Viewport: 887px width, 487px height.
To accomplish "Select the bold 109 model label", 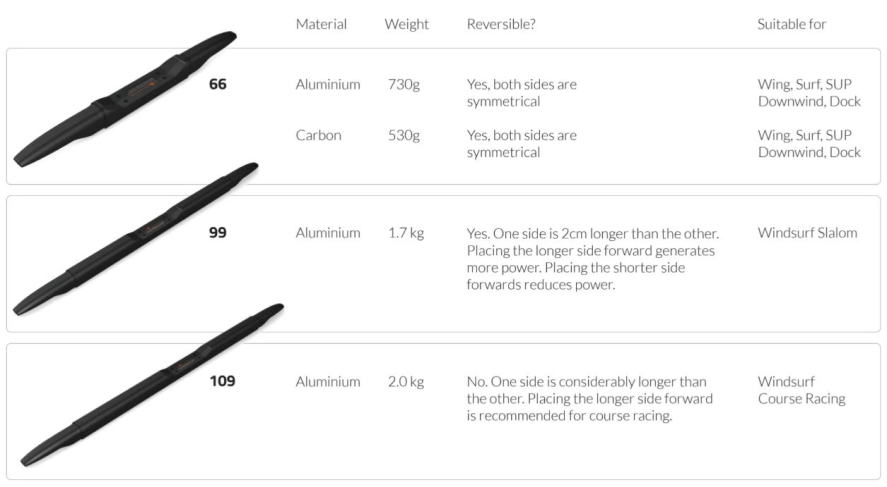I will click(x=222, y=381).
